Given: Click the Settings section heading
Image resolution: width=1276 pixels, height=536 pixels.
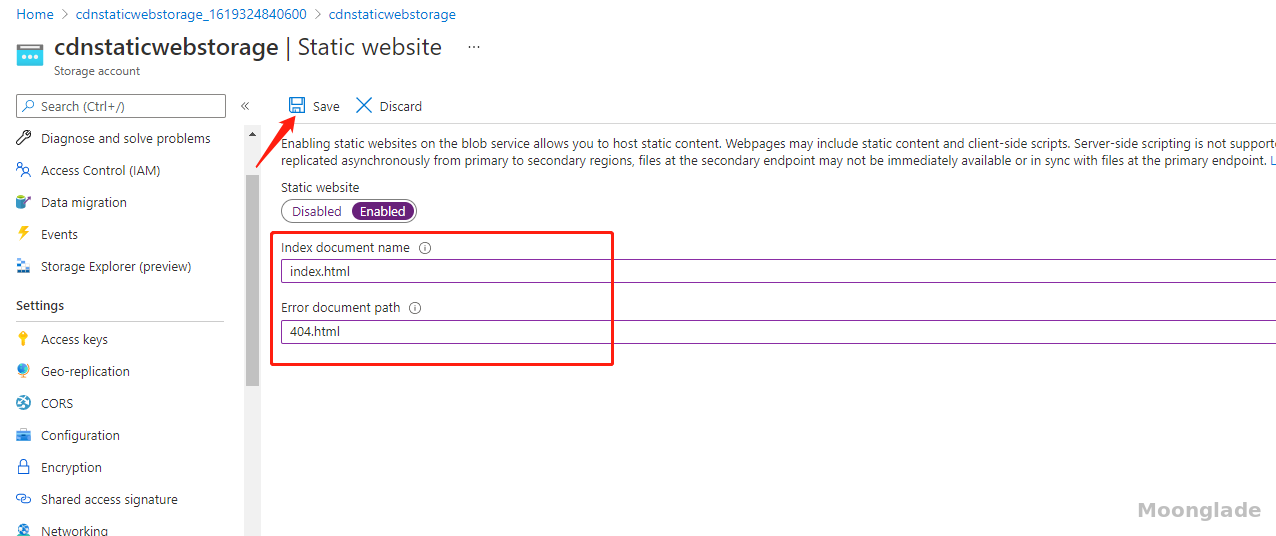Looking at the screenshot, I should tap(40, 305).
